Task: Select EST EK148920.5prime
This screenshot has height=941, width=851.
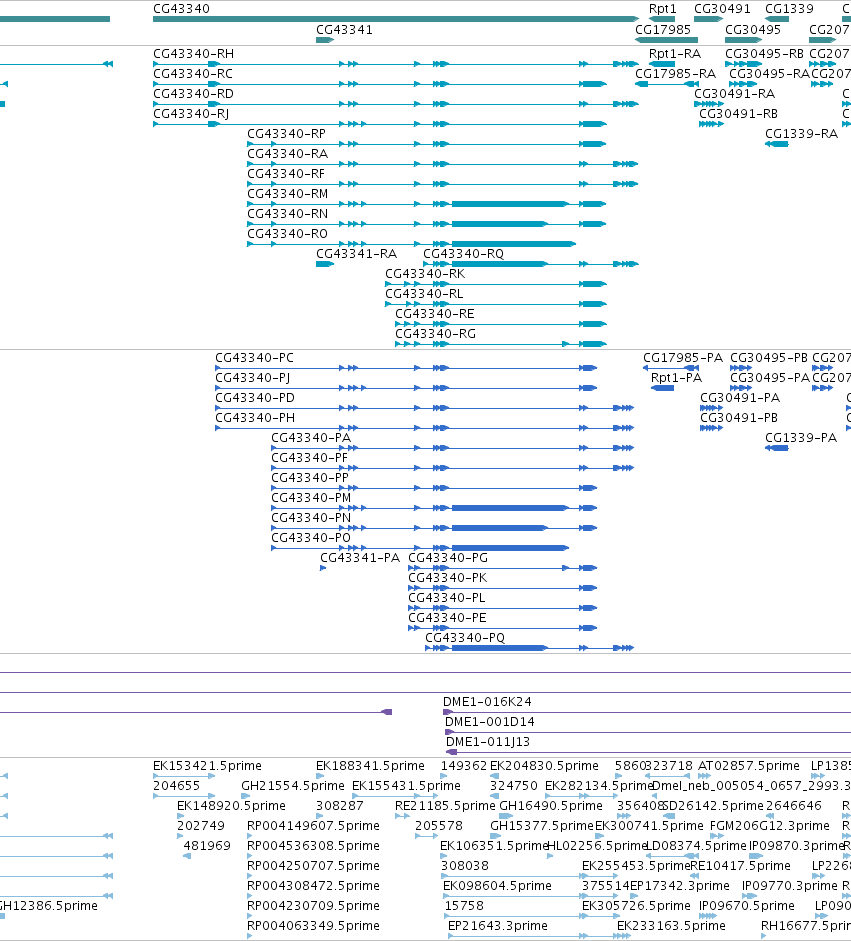Action: pyautogui.click(x=231, y=806)
